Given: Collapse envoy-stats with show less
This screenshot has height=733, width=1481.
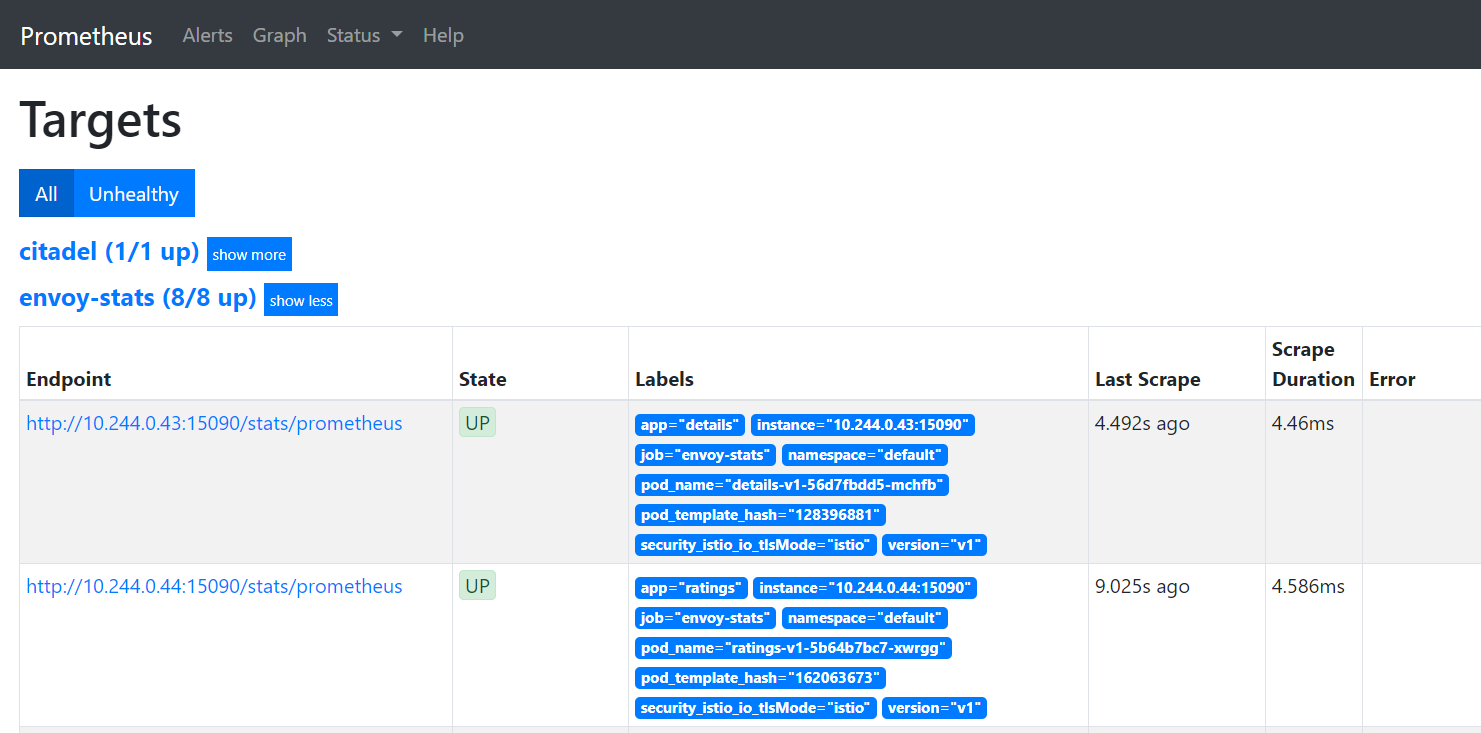Looking at the screenshot, I should [301, 300].
